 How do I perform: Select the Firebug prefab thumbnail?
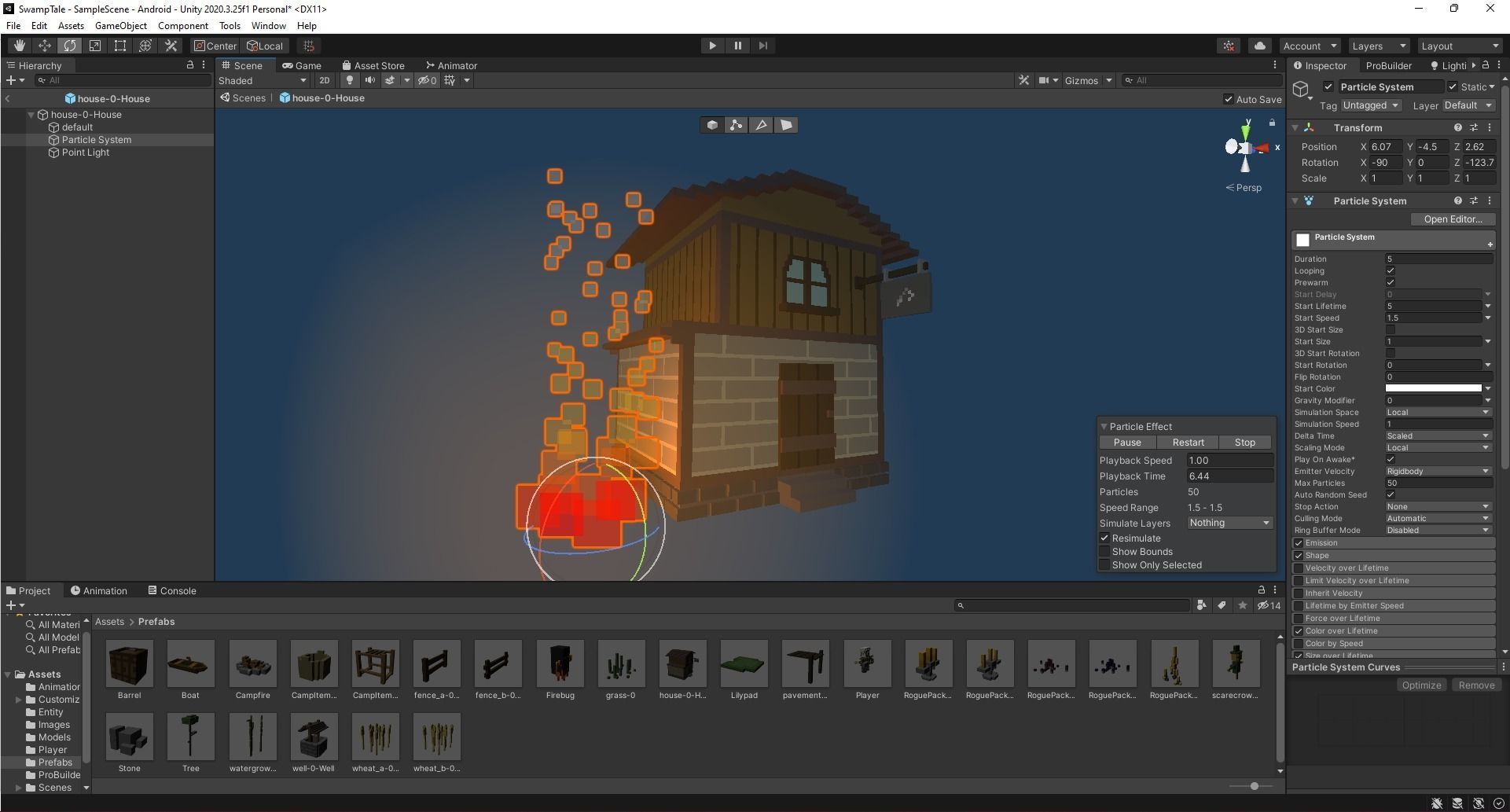point(560,663)
